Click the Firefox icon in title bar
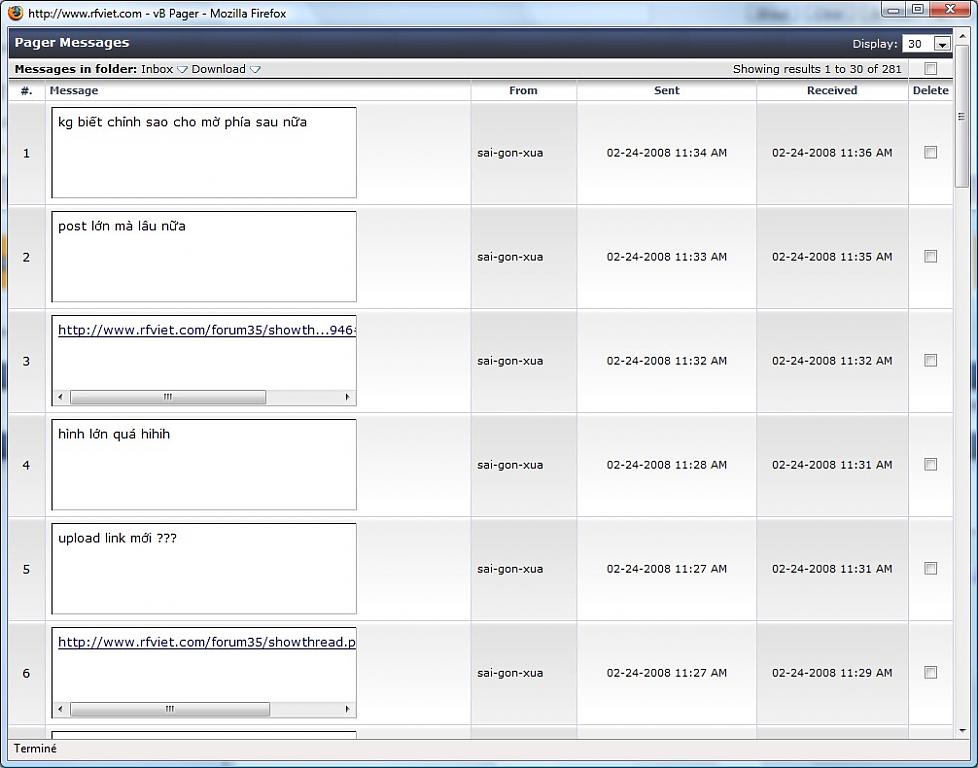The height and width of the screenshot is (768, 978). 15,13
